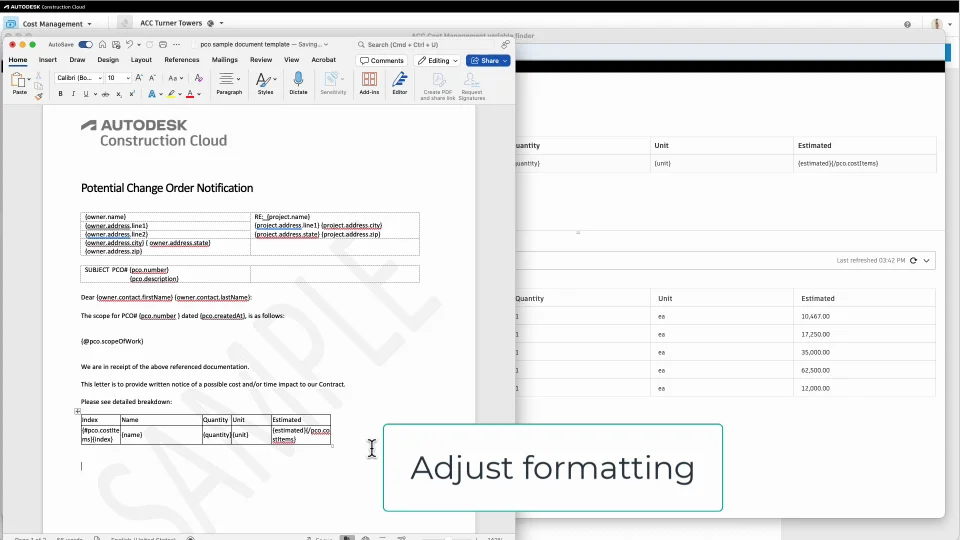Select the Format Painter brush
960x540 pixels.
coord(39,96)
